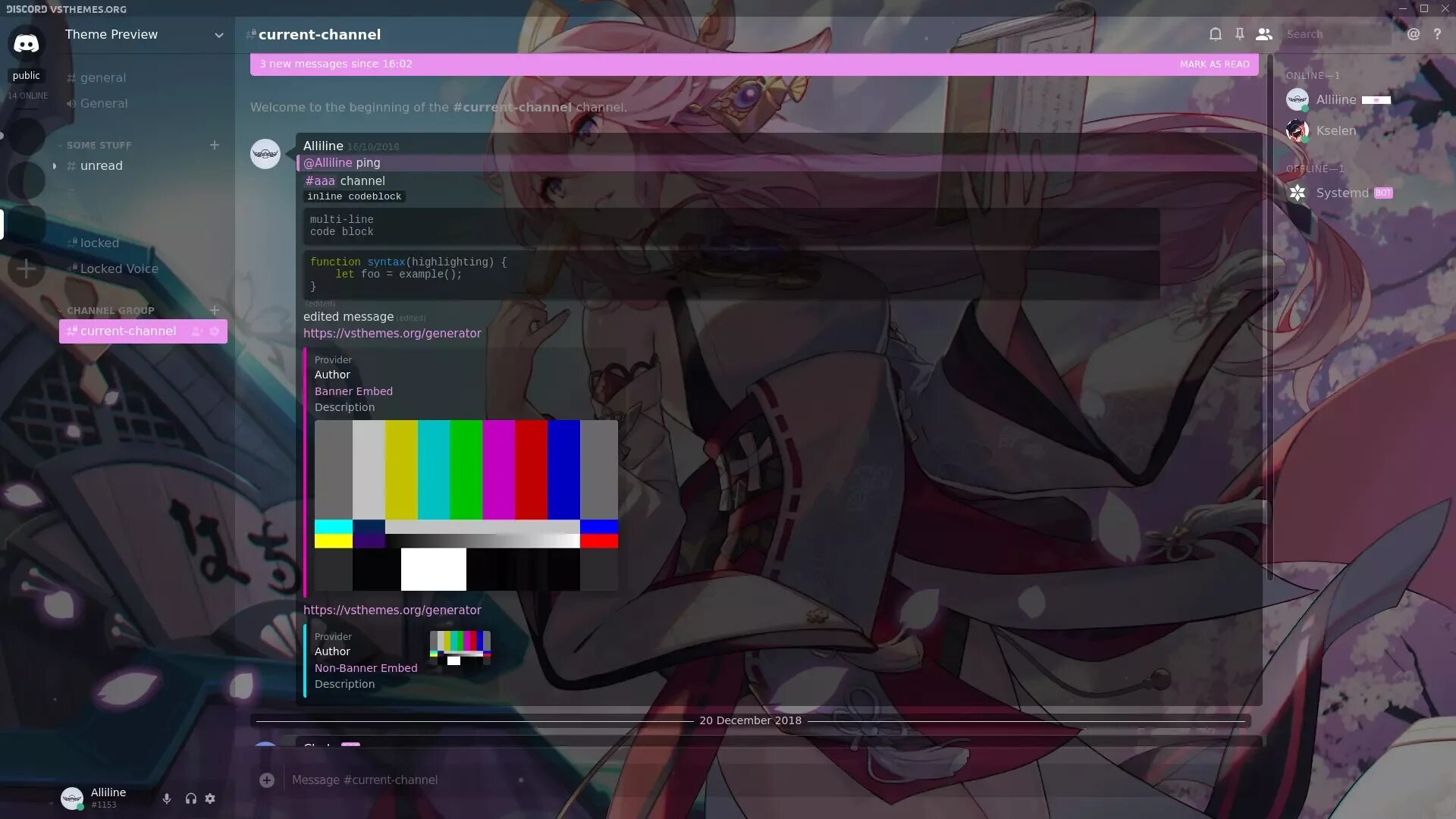This screenshot has width=1456, height=819.
Task: Open mentions via the @ icon
Action: (1413, 34)
